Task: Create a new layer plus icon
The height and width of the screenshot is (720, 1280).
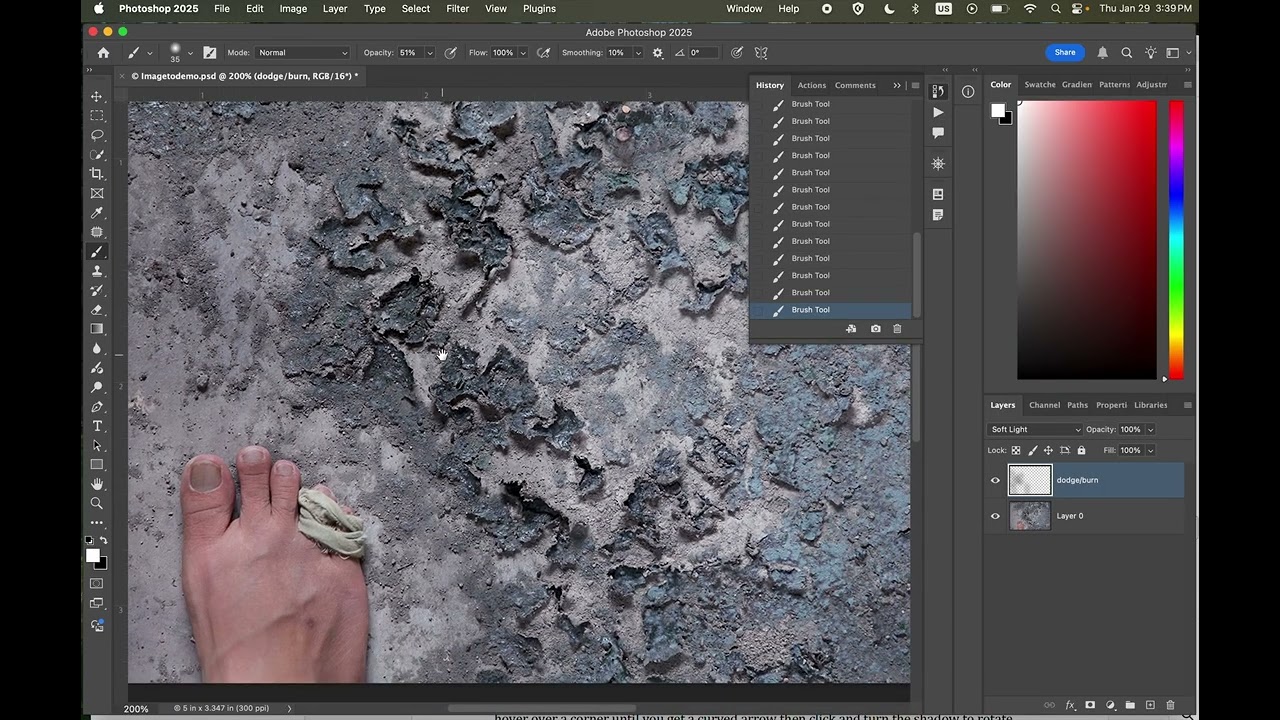Action: [1150, 705]
